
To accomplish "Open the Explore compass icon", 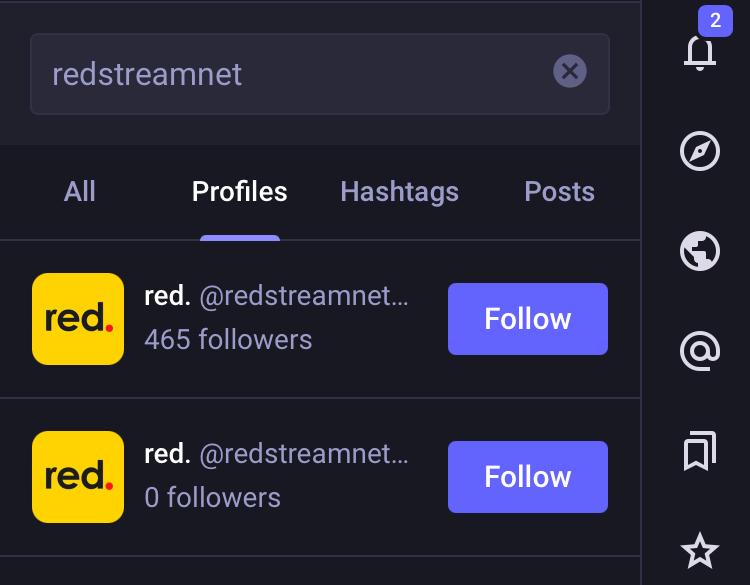I will tap(700, 151).
